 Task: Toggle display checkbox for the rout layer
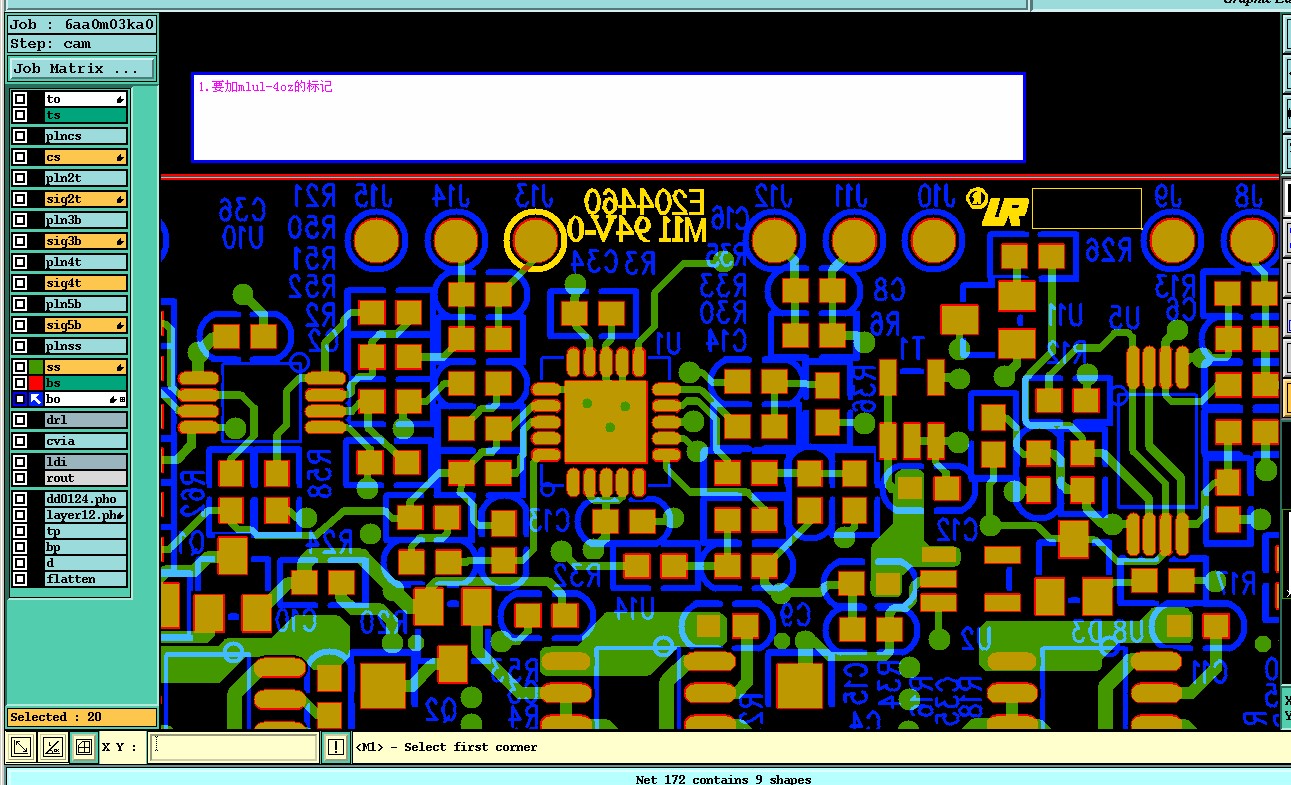[20, 478]
